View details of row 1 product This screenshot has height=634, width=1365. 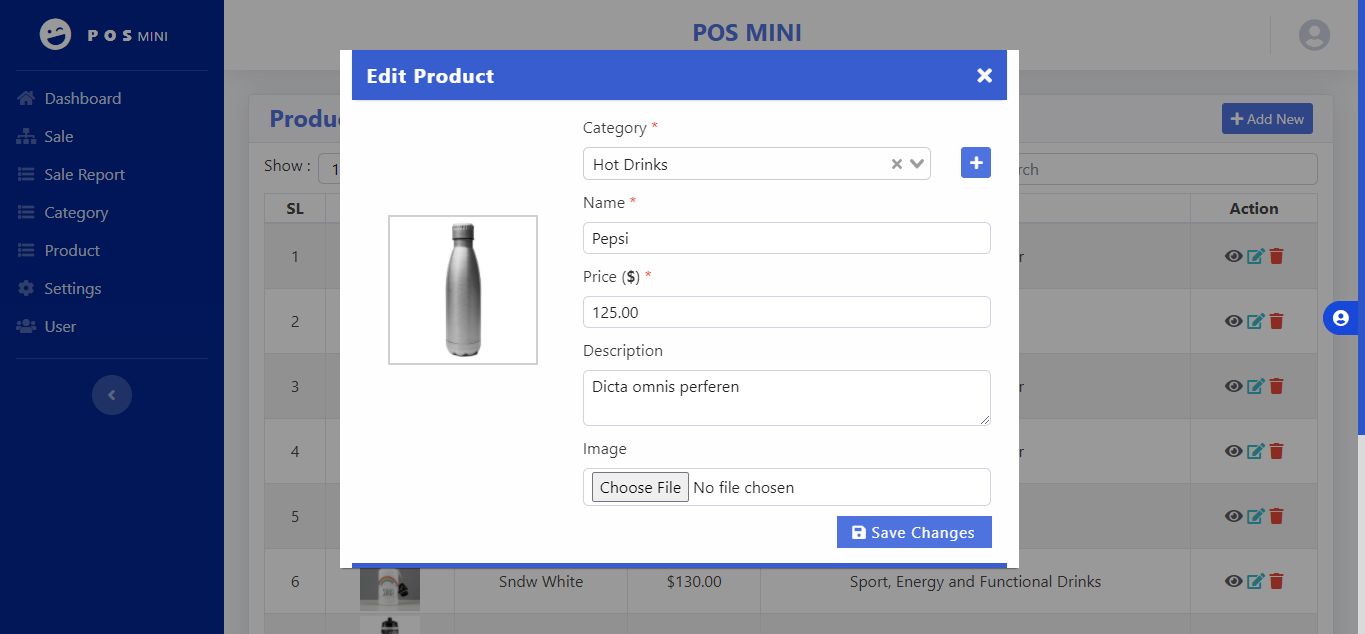click(x=1233, y=256)
